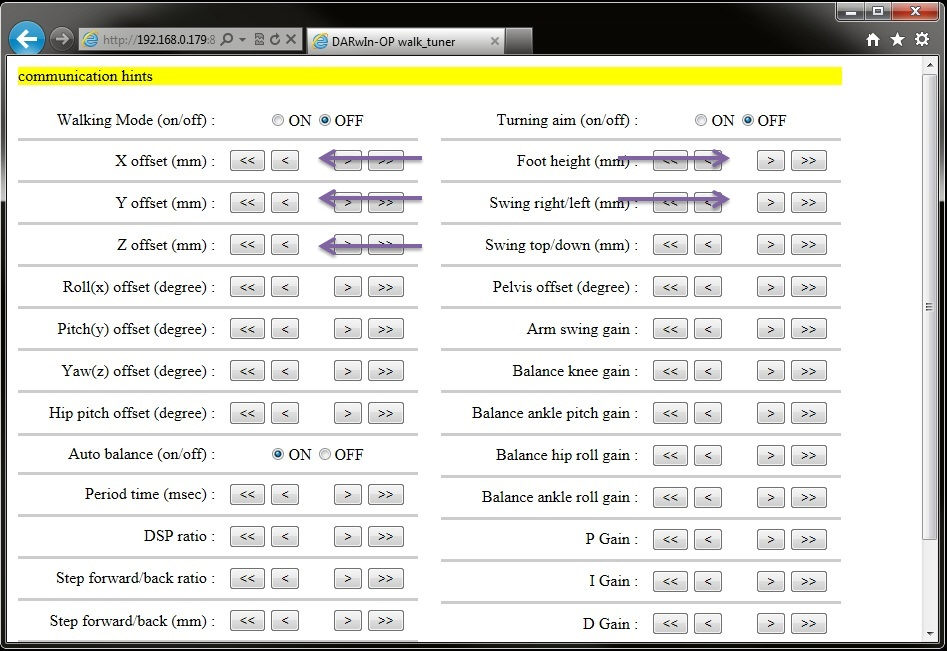The height and width of the screenshot is (651, 947).
Task: Set Auto balance to OFF
Action: click(x=325, y=454)
